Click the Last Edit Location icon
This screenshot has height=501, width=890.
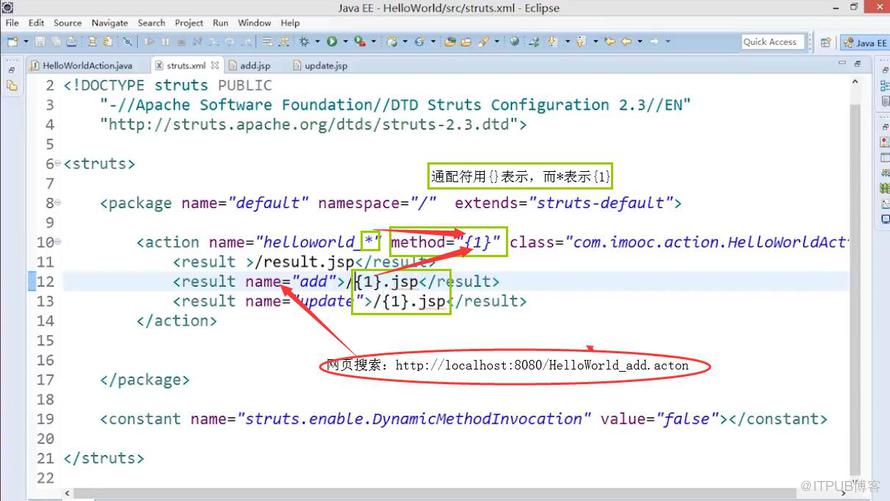(x=610, y=41)
